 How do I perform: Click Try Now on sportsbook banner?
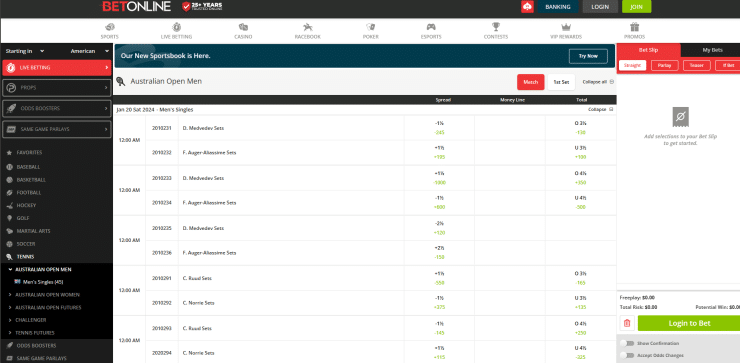click(x=588, y=56)
